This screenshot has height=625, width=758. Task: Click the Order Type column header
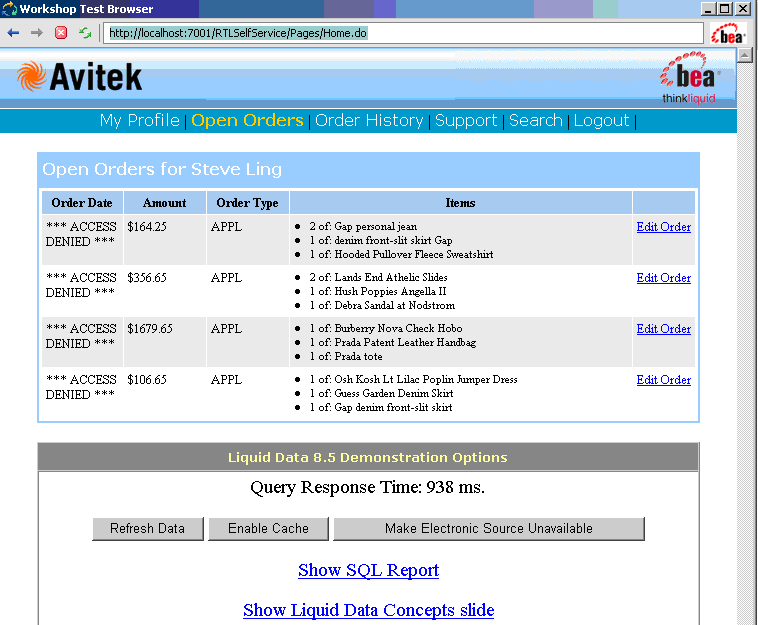[x=248, y=203]
